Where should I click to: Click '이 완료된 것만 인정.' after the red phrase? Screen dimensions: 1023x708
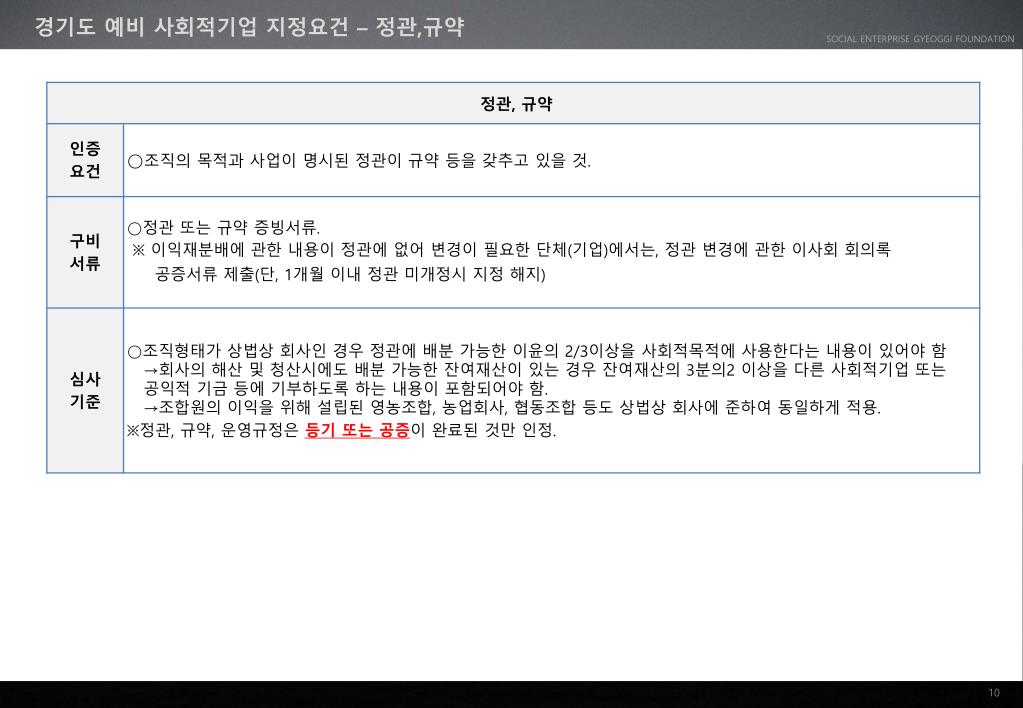point(483,431)
